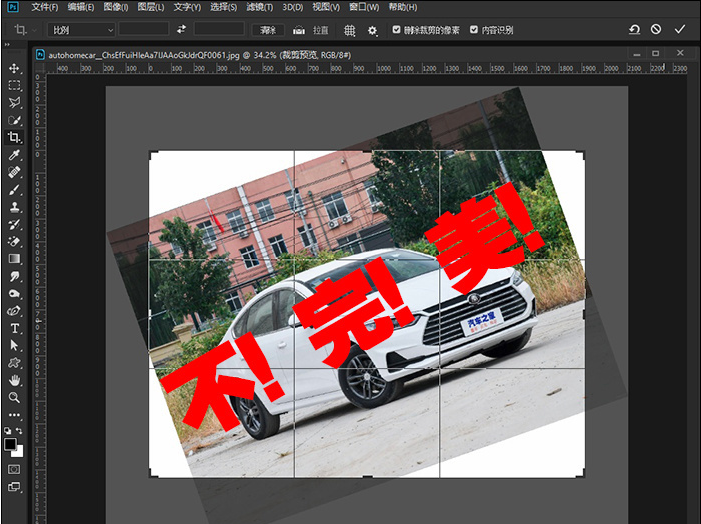Image resolution: width=701 pixels, height=524 pixels.
Task: Click the foreground color swatch
Action: tap(10, 443)
